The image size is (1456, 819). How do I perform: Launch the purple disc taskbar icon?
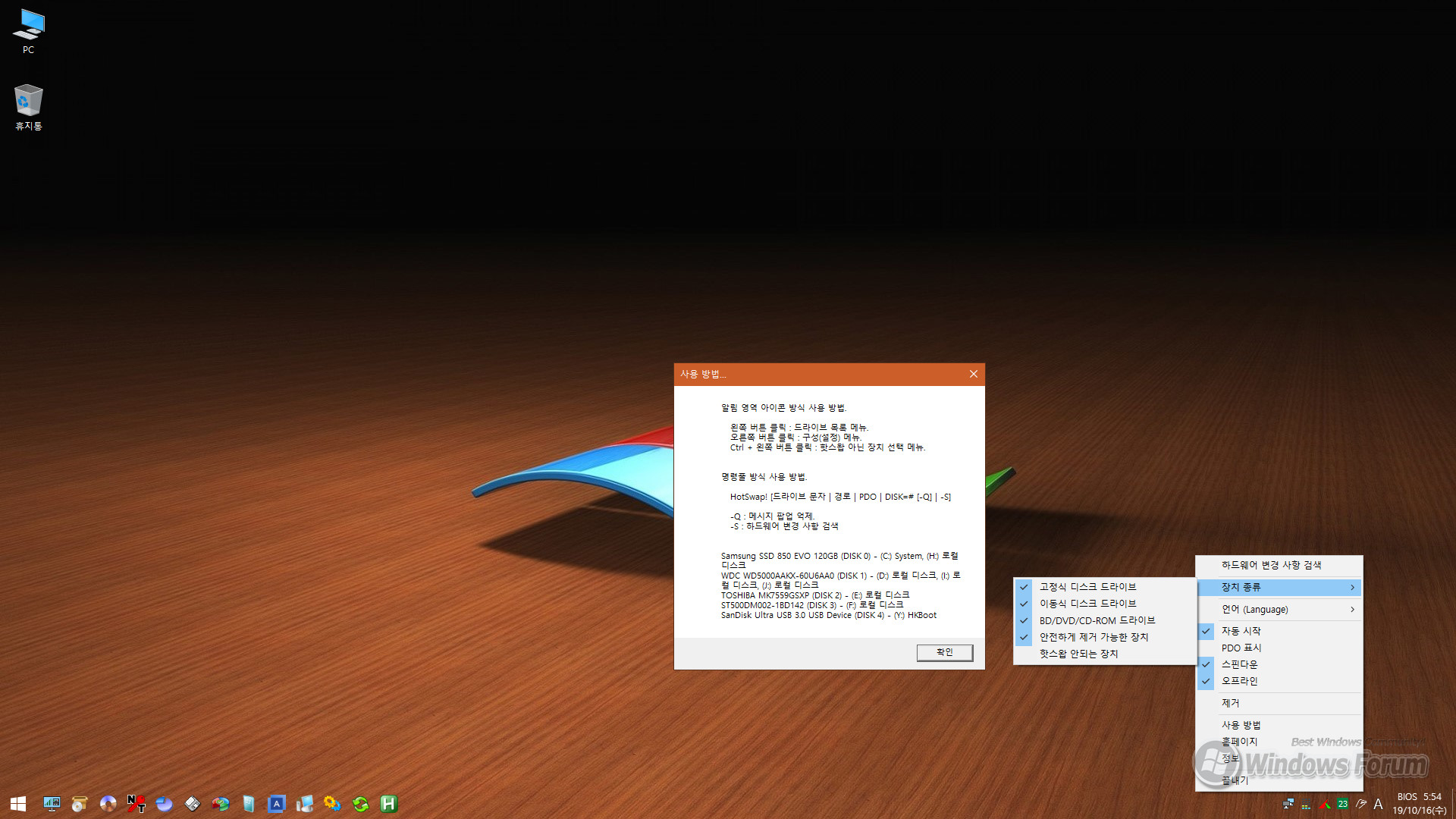pos(108,804)
